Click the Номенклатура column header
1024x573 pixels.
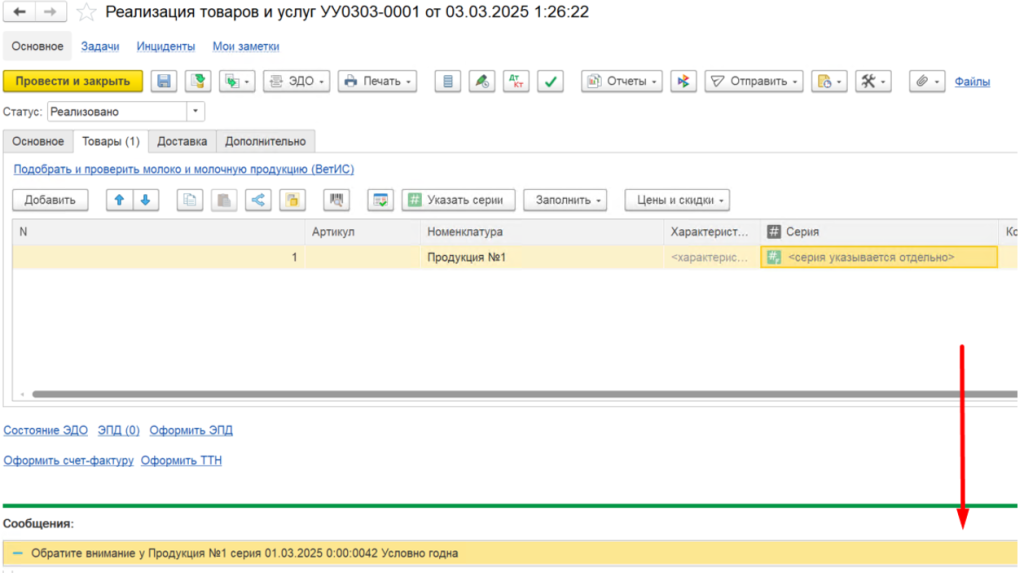542,232
